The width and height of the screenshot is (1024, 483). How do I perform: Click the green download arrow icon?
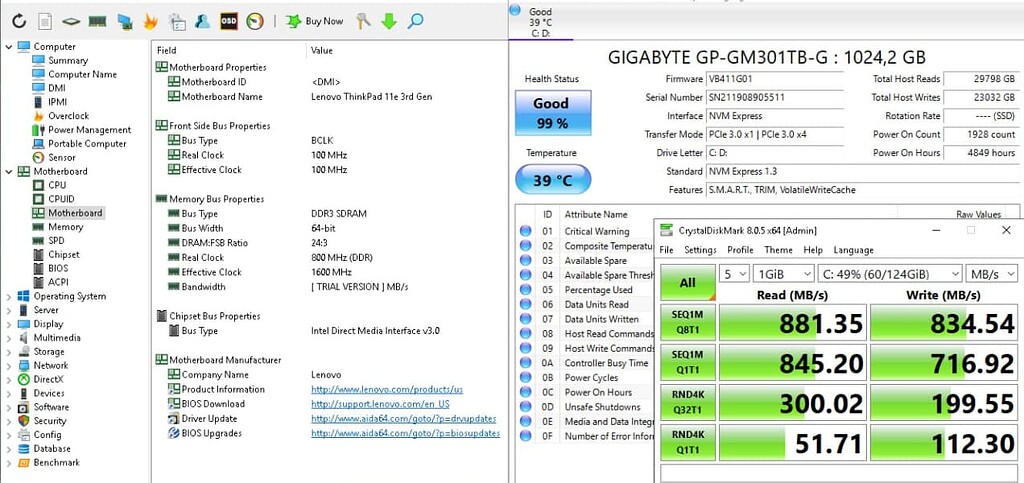coord(389,22)
